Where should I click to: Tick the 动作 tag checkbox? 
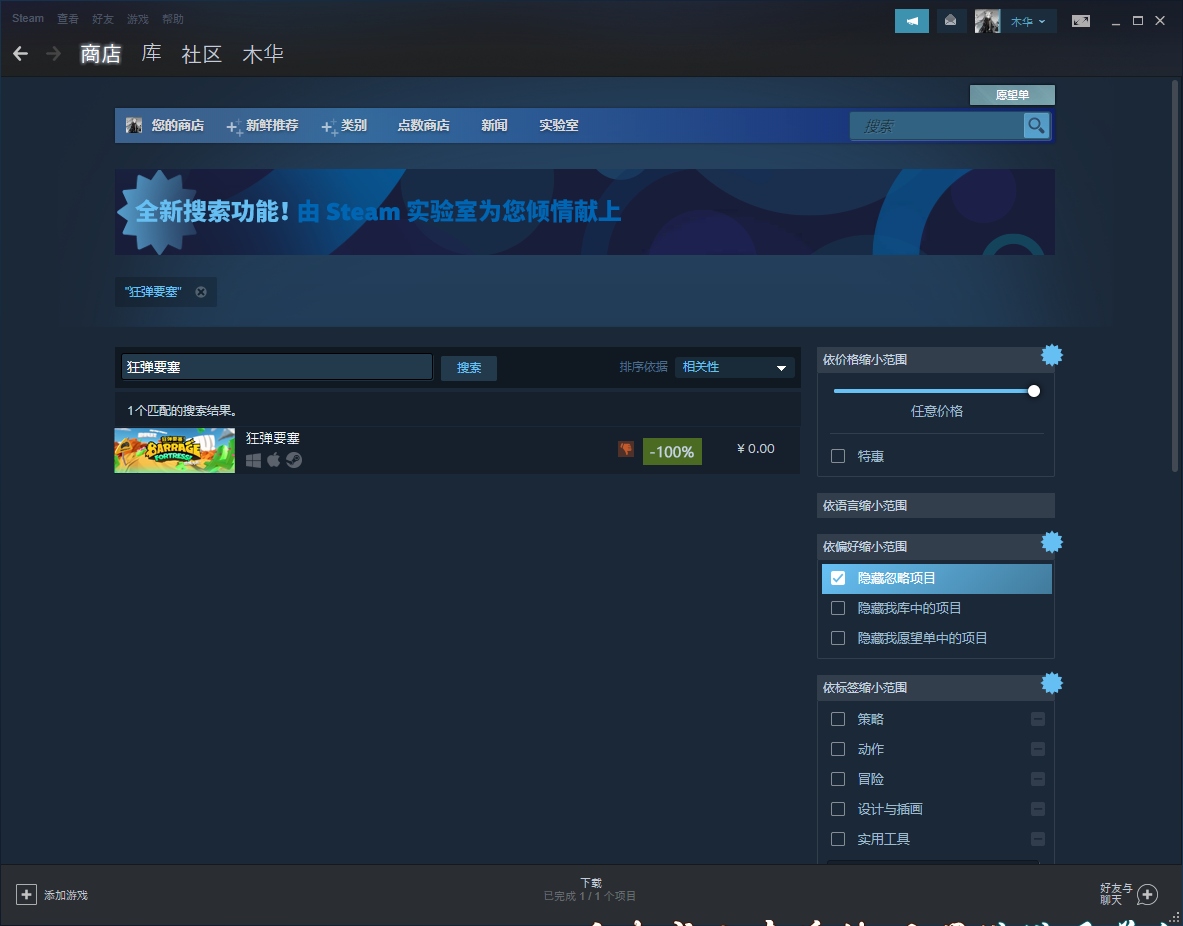tap(837, 749)
